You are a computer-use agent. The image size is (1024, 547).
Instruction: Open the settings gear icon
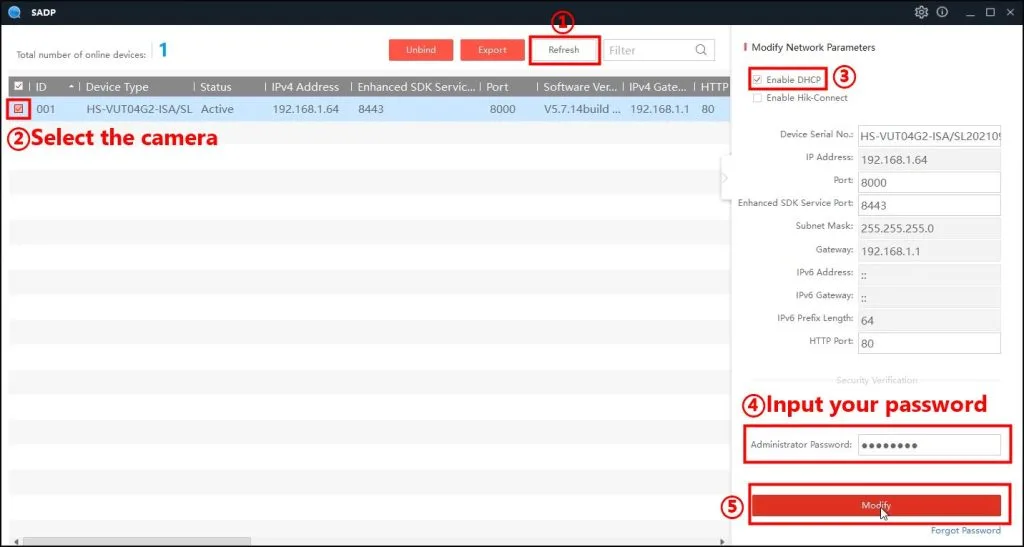click(921, 12)
